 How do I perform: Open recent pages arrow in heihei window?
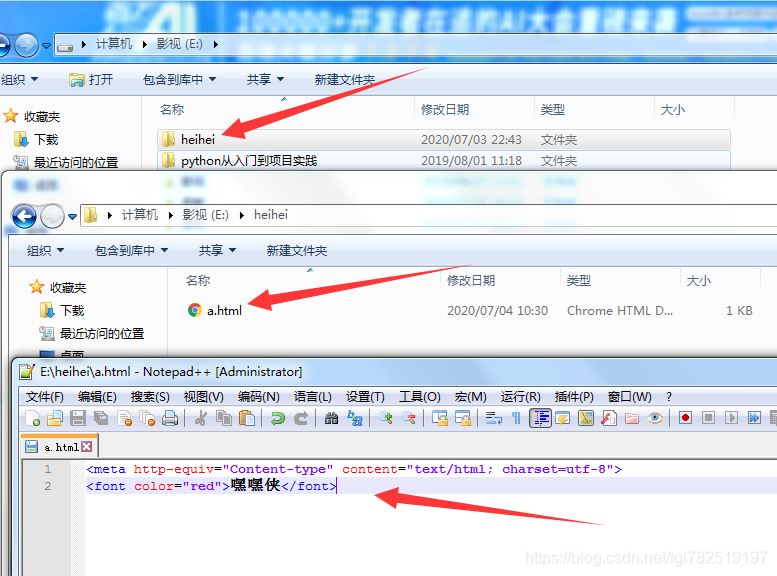pyautogui.click(x=72, y=216)
